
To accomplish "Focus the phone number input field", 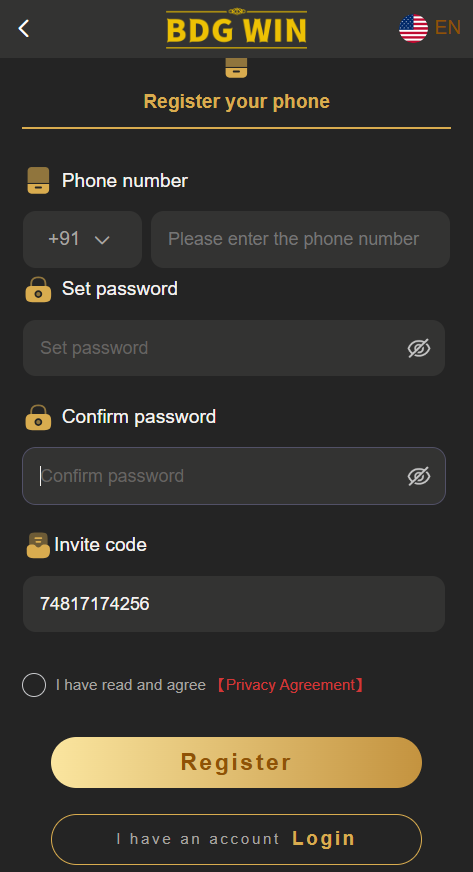I will [x=300, y=239].
